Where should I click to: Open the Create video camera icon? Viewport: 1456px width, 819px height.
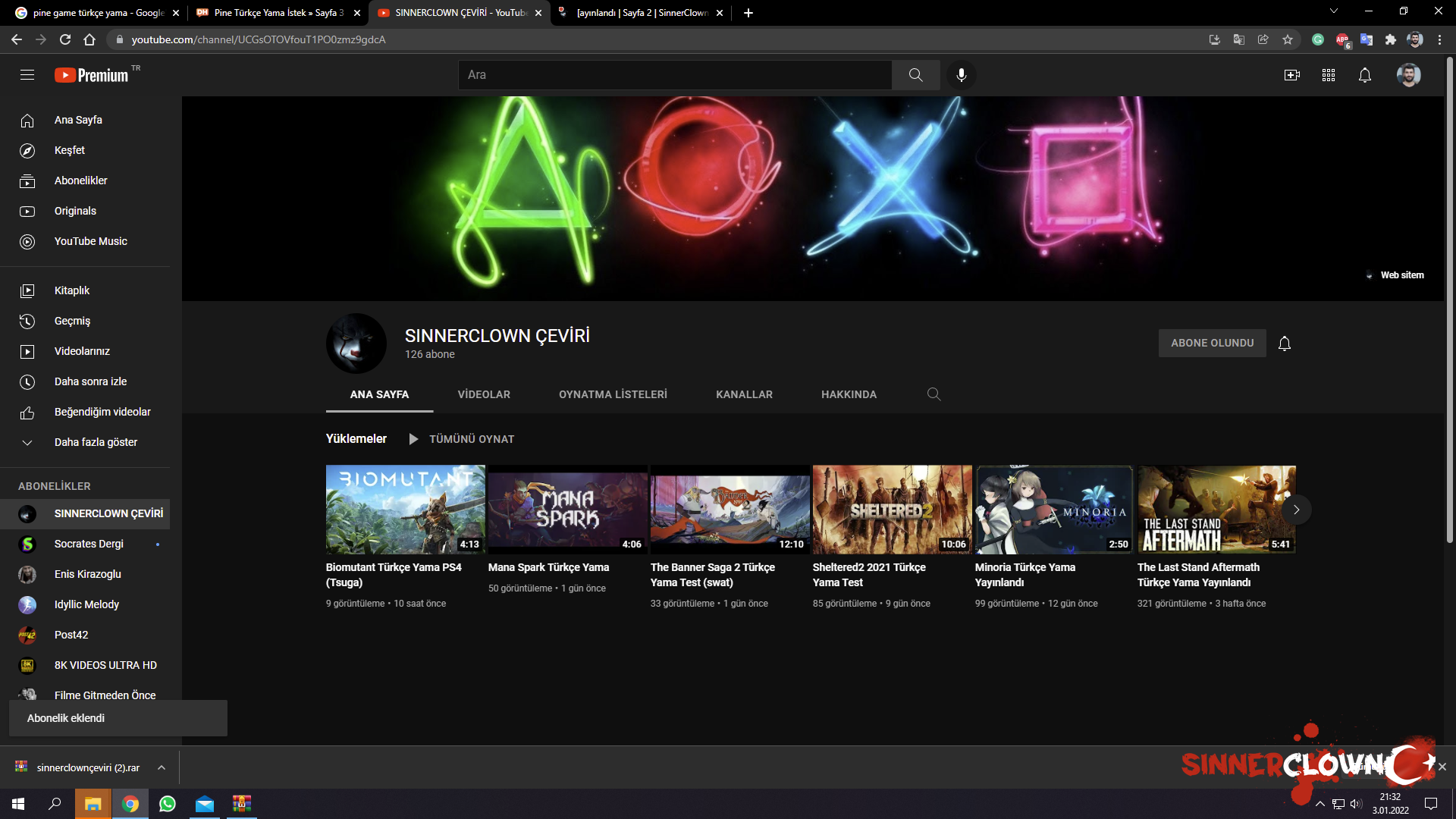pyautogui.click(x=1292, y=75)
